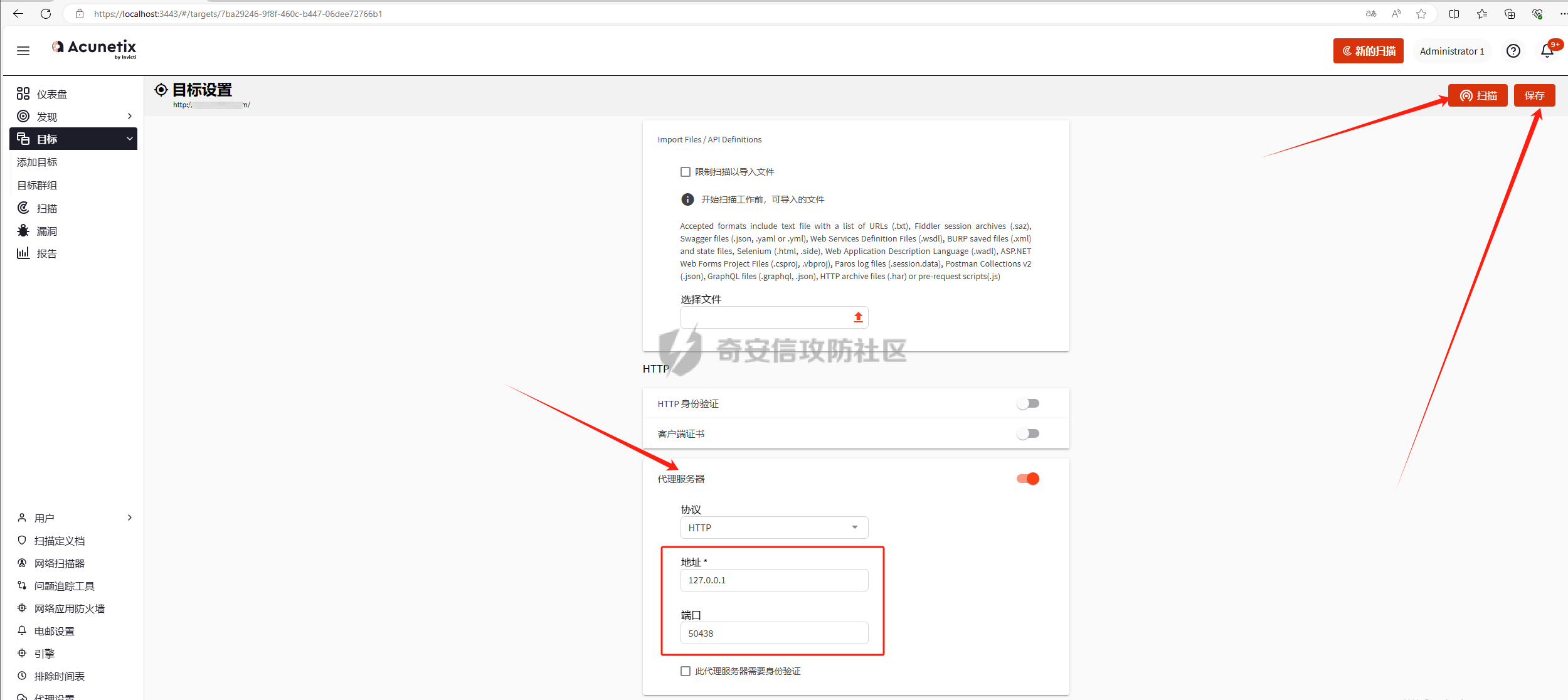Viewport: 1568px width, 700px height.
Task: Click the 新的扫描 button
Action: tap(1368, 51)
